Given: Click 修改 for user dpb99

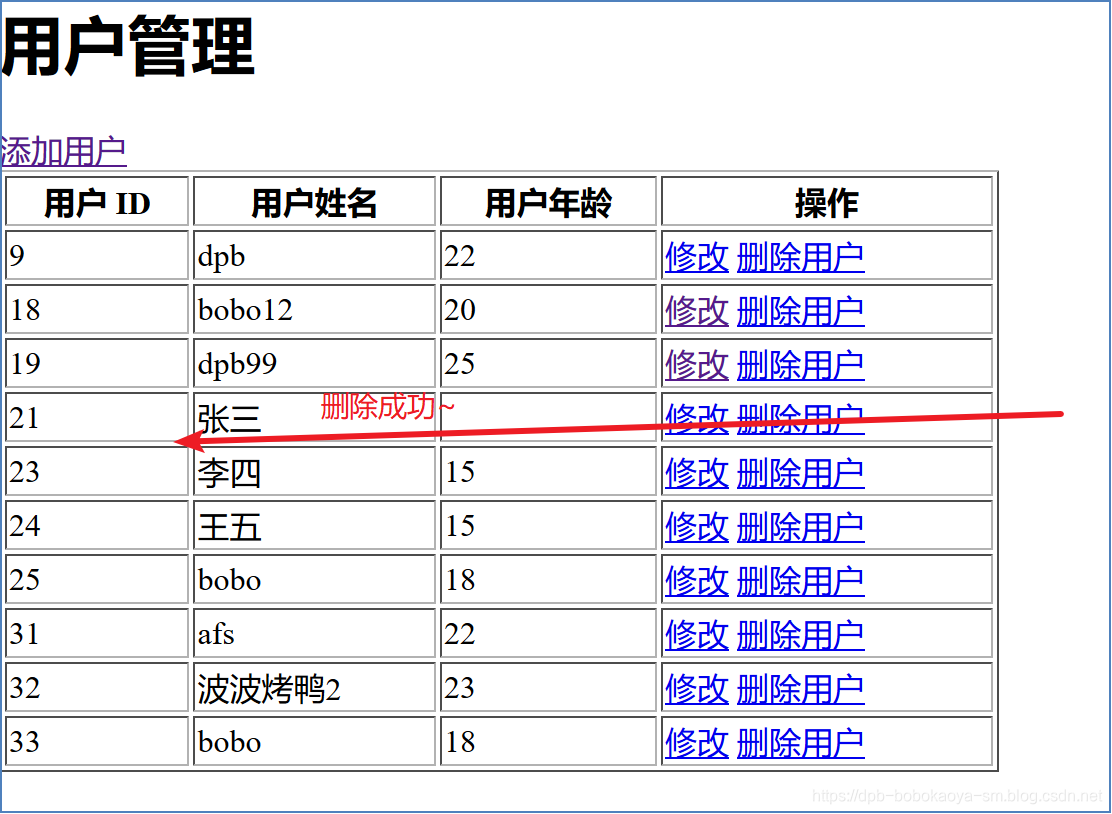Looking at the screenshot, I should point(696,364).
